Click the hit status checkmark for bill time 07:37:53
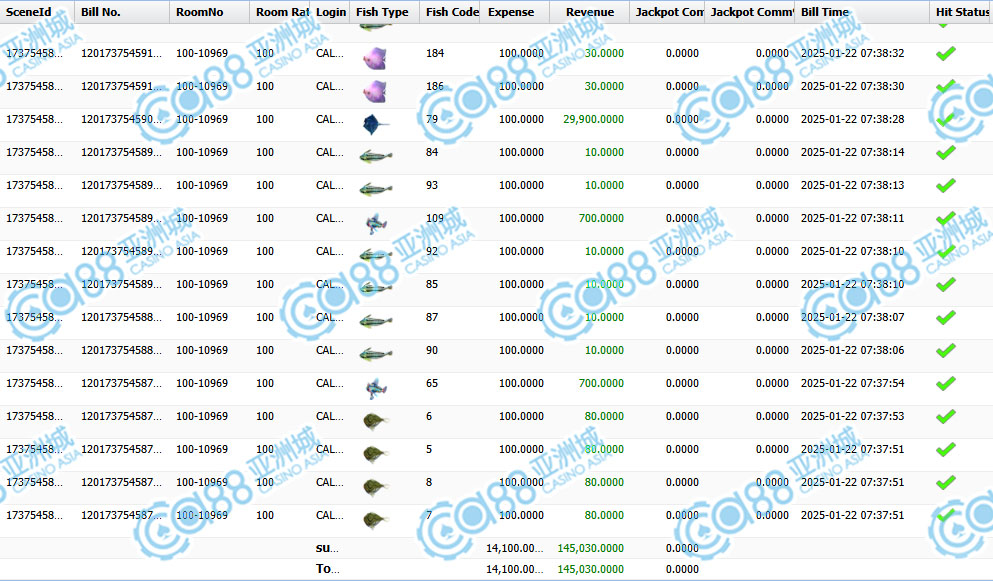Viewport: 993px width, 581px height. [946, 416]
